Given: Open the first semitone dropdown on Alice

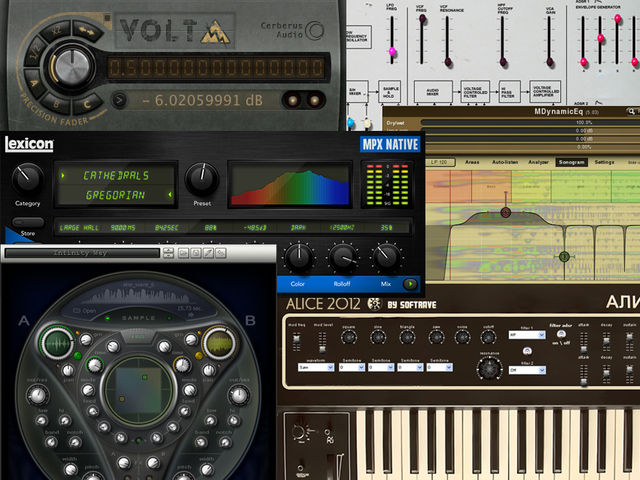Looking at the screenshot, I should pyautogui.click(x=351, y=368).
